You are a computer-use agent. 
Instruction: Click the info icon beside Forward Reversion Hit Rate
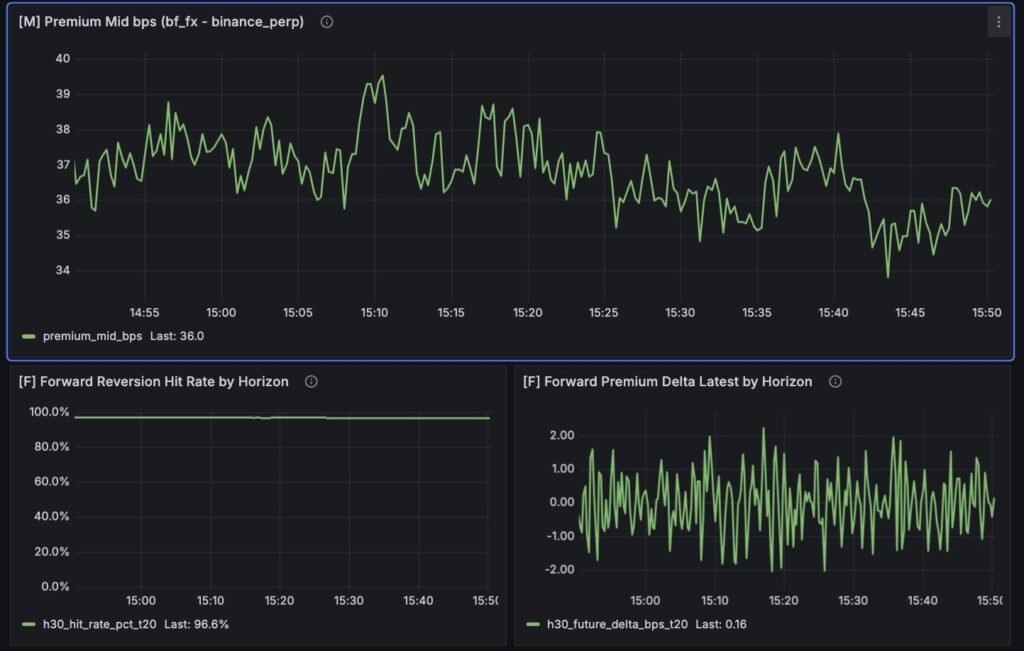point(311,382)
